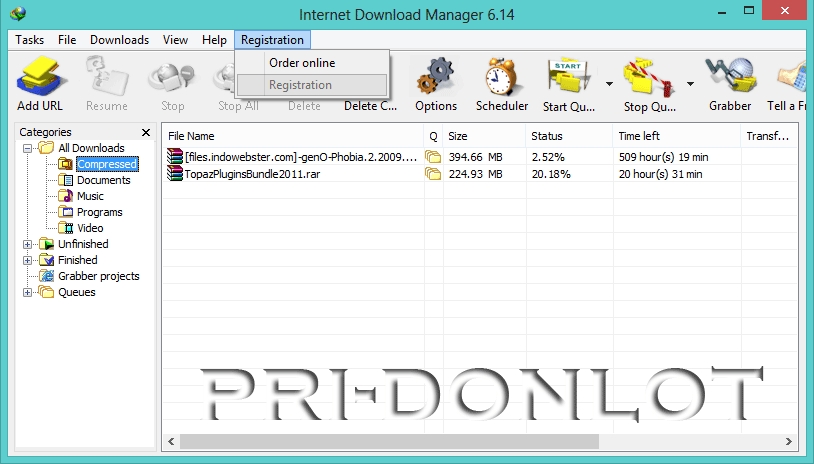Open the Help menu

214,40
